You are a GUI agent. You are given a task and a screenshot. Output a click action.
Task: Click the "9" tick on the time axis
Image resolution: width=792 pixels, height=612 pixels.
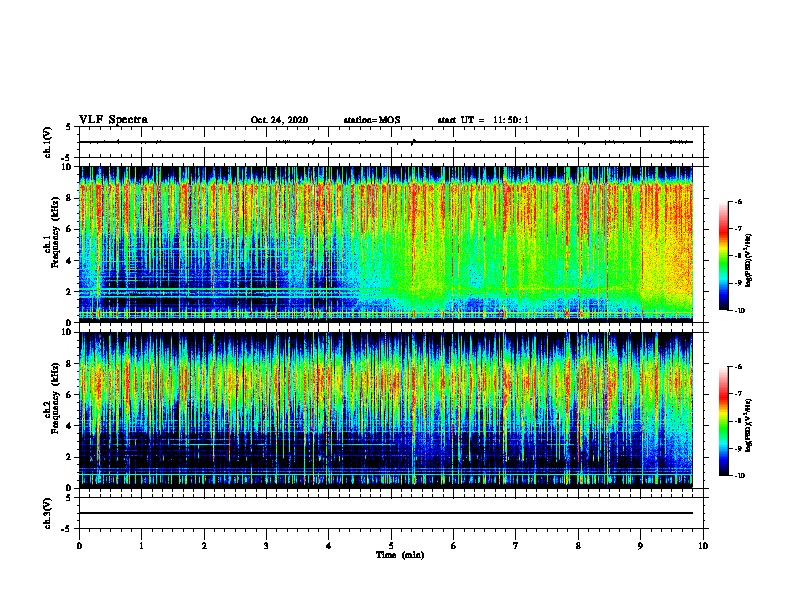pos(640,546)
